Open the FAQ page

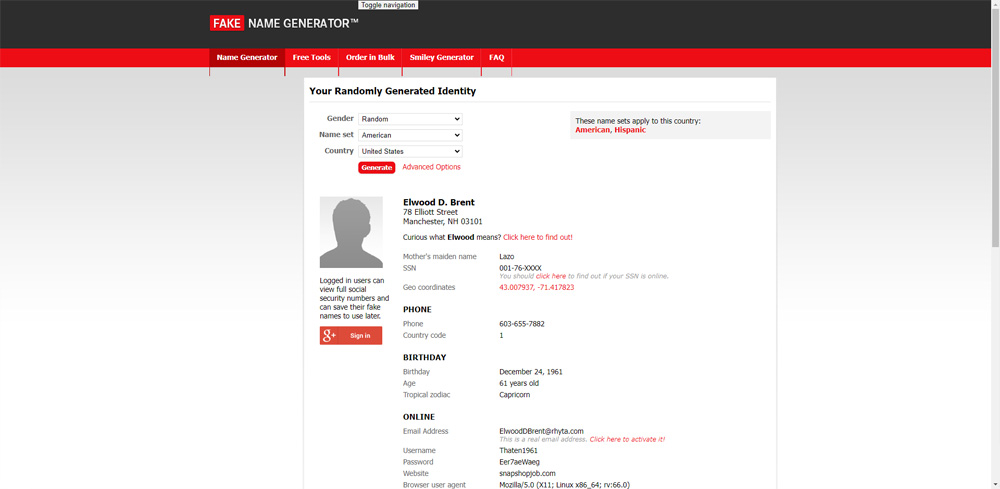(496, 58)
